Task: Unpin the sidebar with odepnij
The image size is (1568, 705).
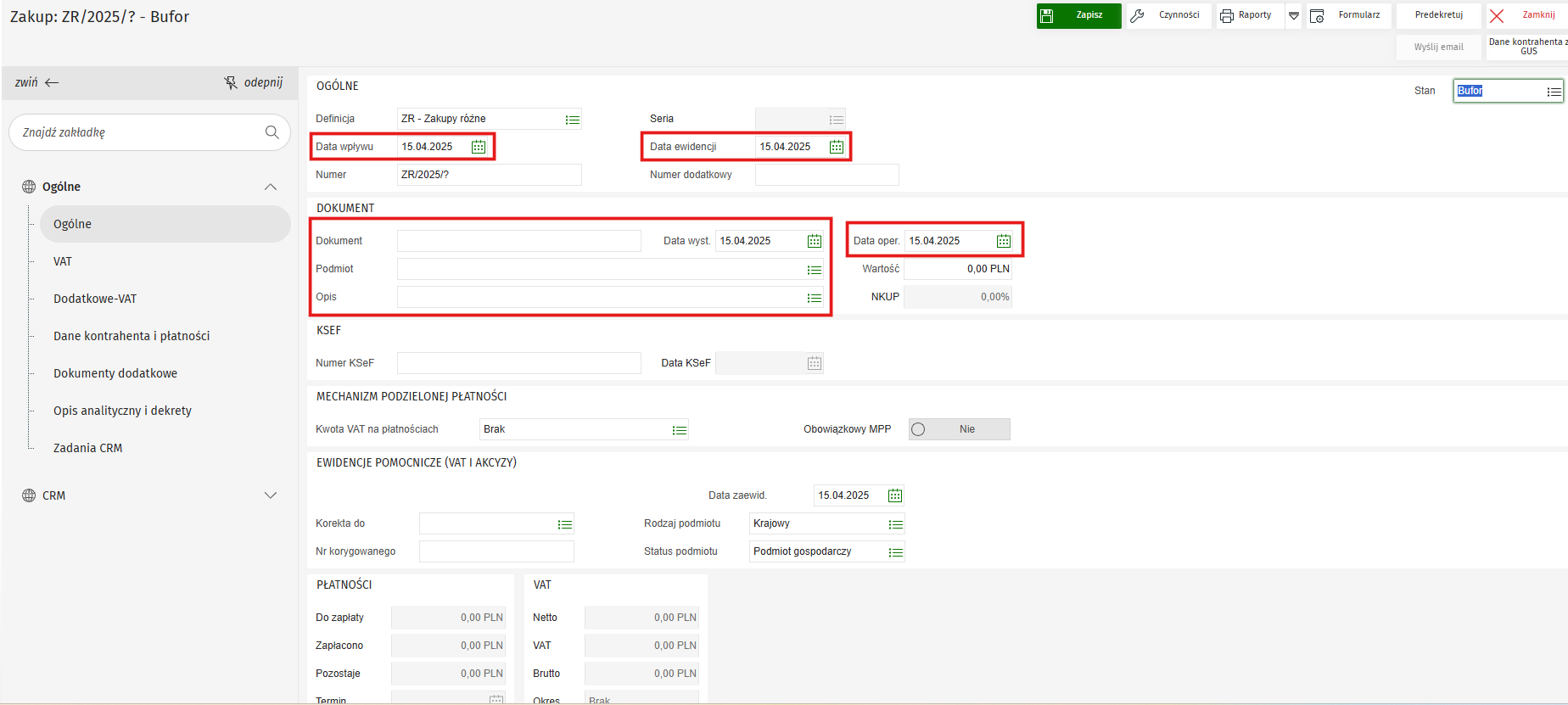Action: 253,82
